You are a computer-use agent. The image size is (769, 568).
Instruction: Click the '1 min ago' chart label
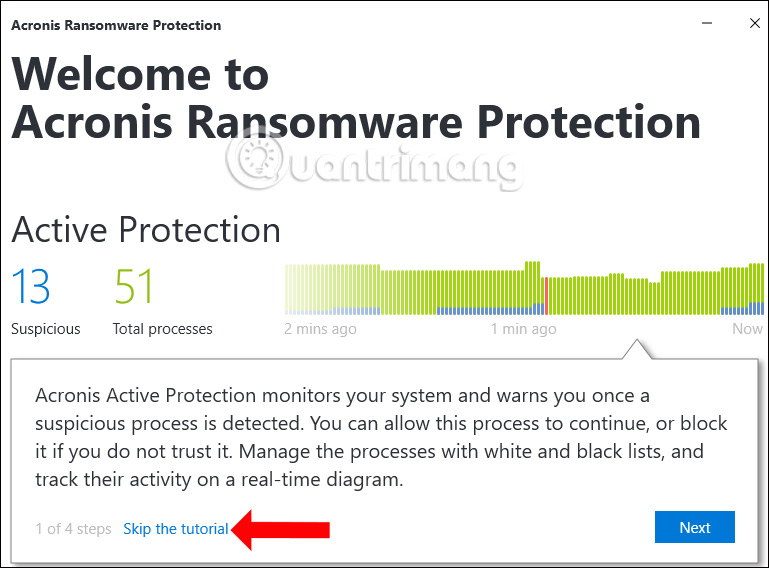[523, 328]
